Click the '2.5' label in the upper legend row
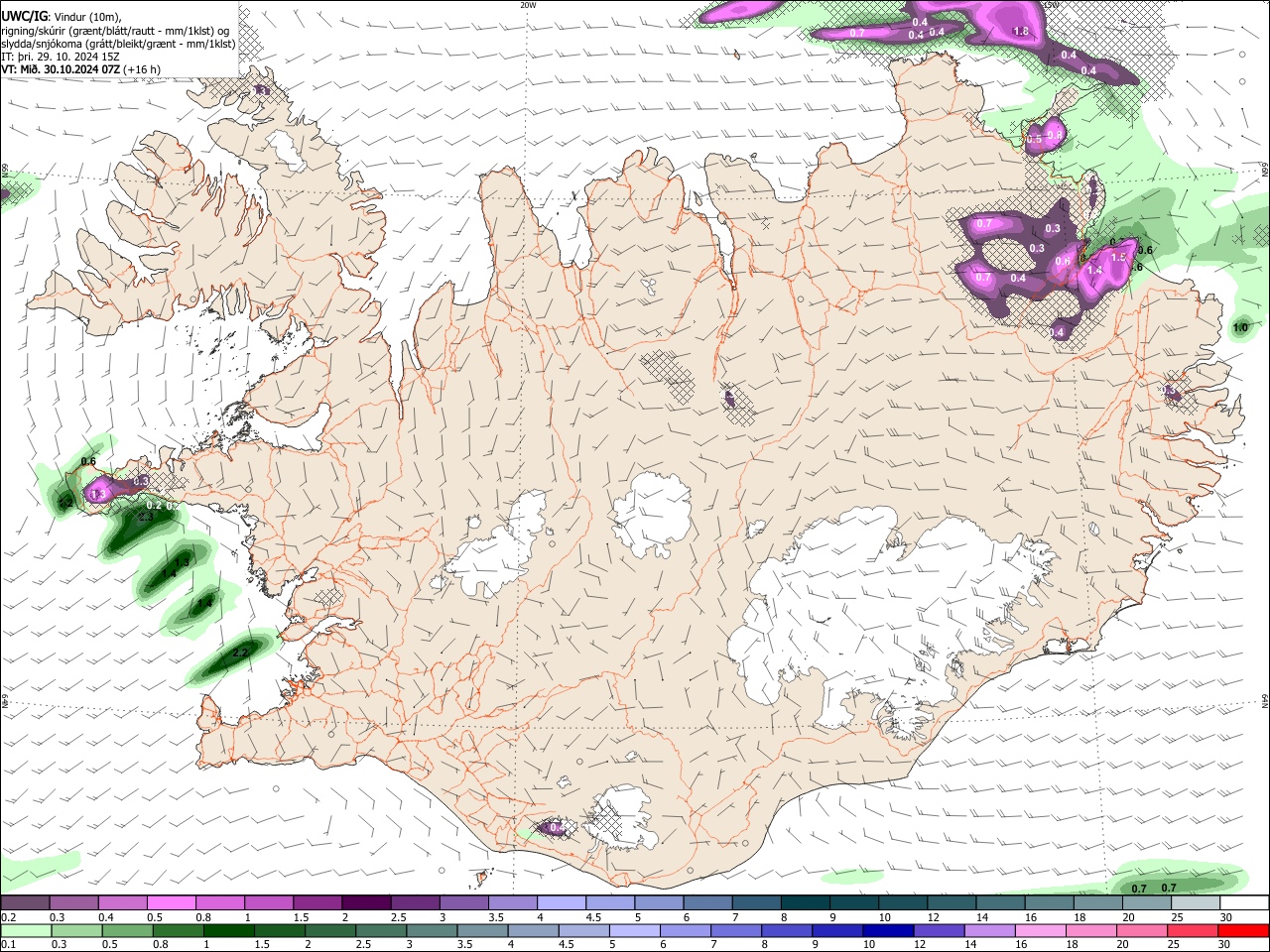This screenshot has width=1270, height=952. (x=398, y=917)
